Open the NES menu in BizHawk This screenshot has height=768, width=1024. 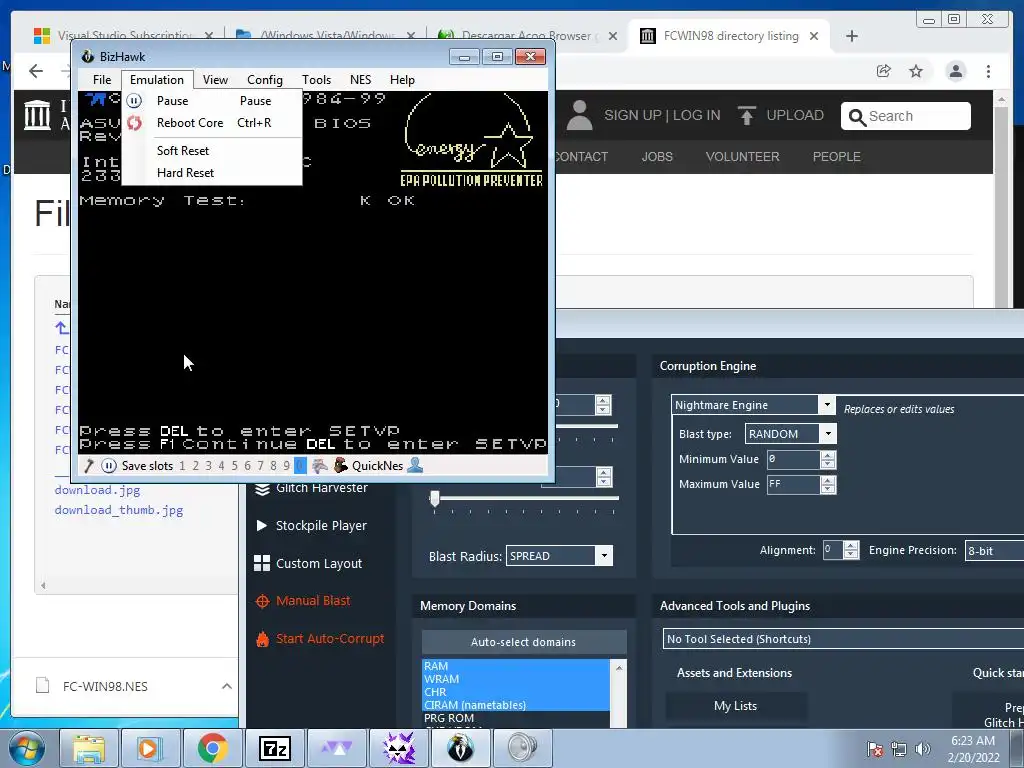click(360, 80)
